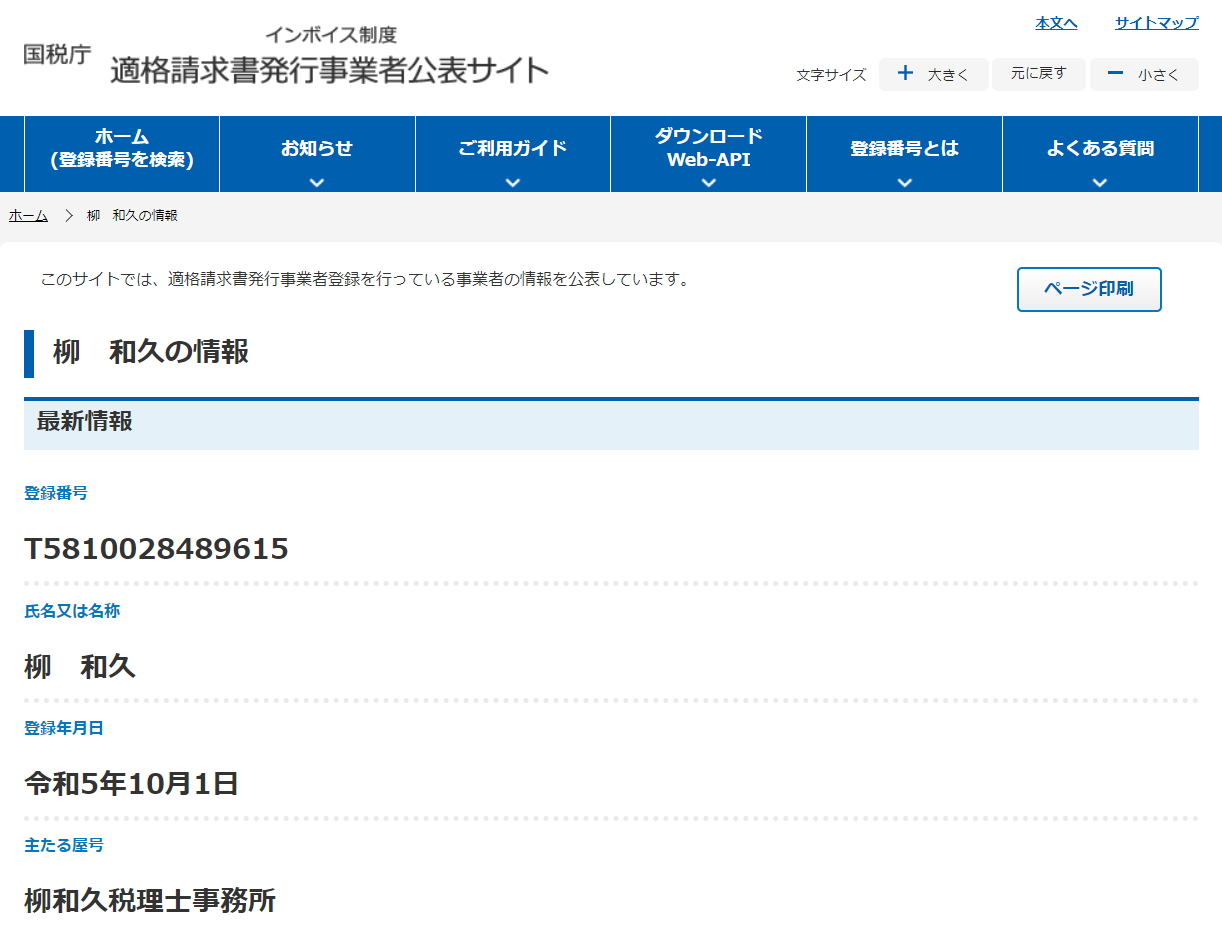1222x930 pixels.
Task: Click the ホーム breadcrumb link
Action: tap(28, 216)
